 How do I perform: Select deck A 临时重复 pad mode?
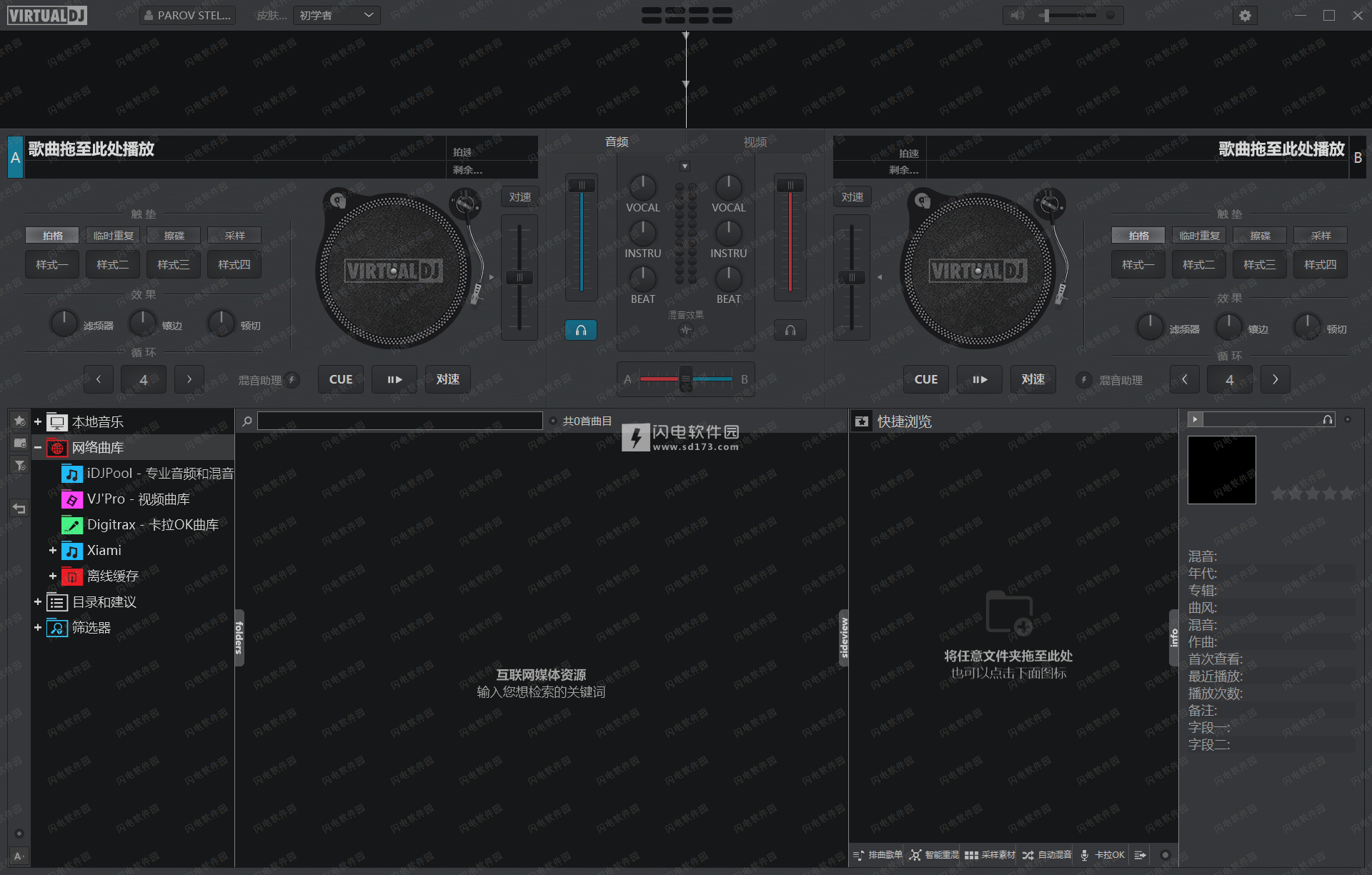[113, 235]
